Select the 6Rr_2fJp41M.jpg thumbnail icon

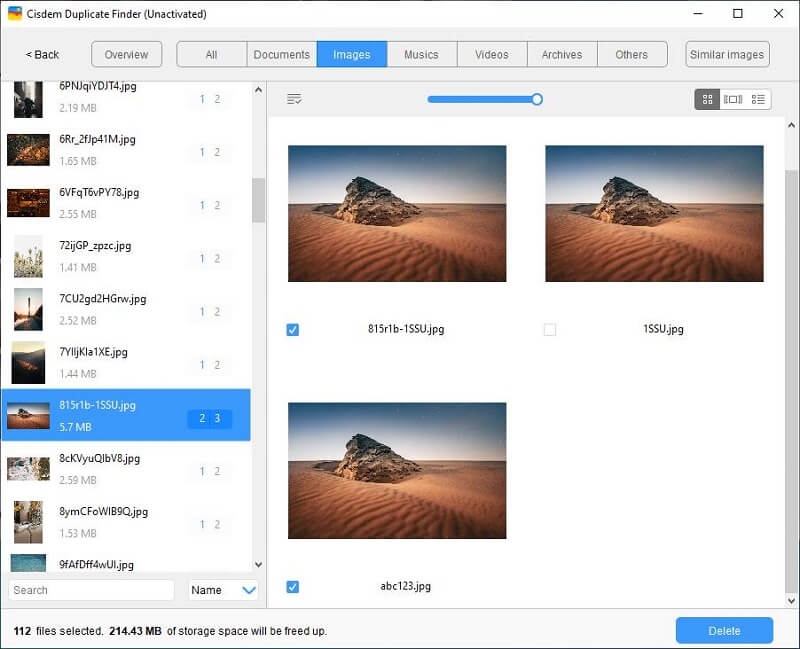pos(28,150)
